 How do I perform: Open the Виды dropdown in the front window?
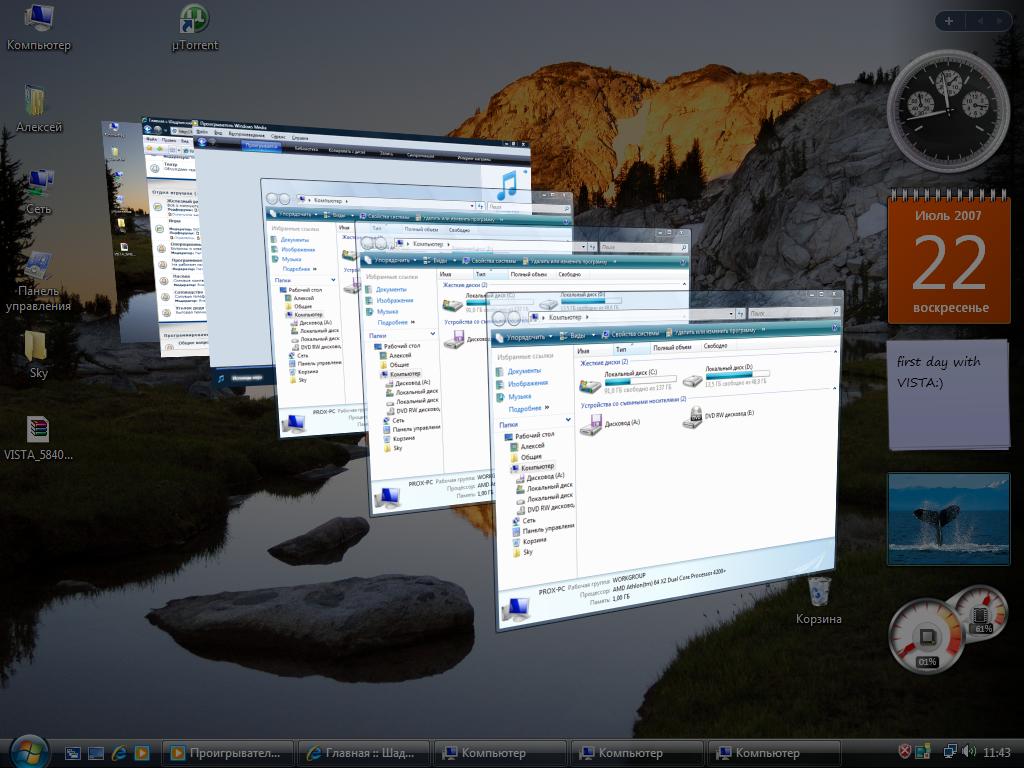577,335
